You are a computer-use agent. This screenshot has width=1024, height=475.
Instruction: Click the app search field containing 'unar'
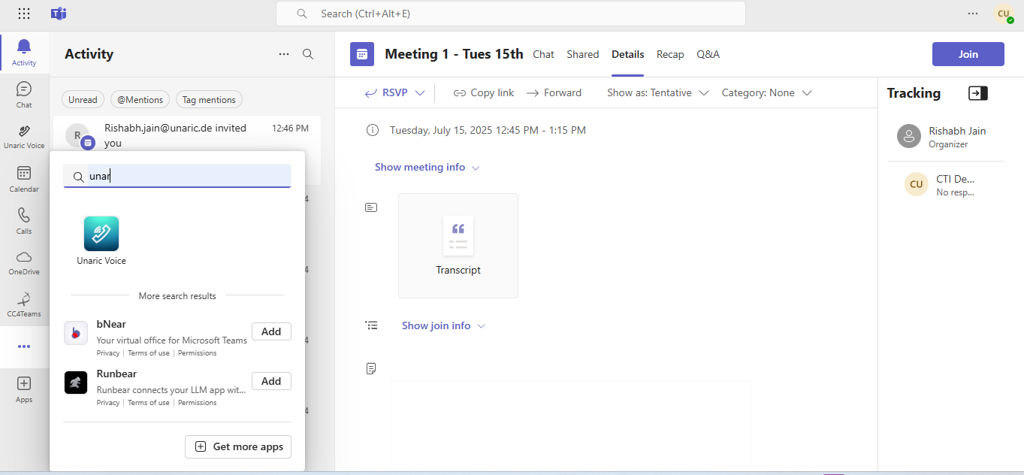(177, 176)
